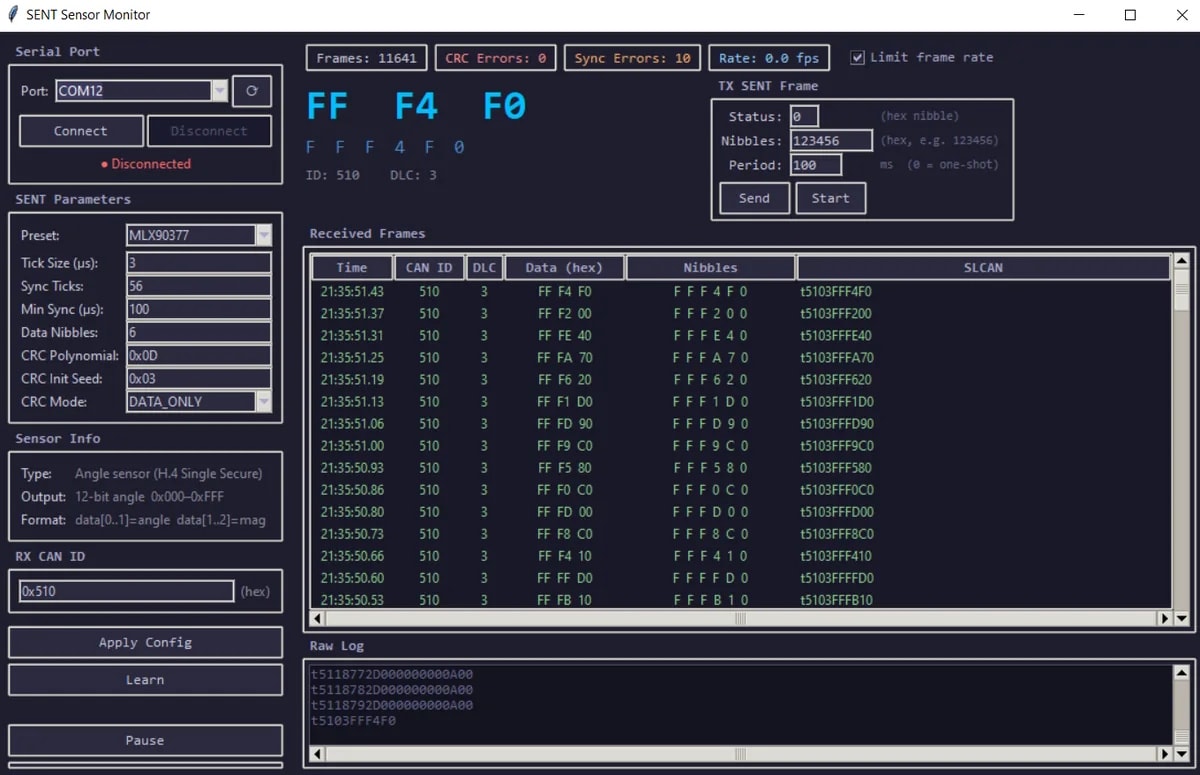Click the Disconnect button

tap(209, 131)
